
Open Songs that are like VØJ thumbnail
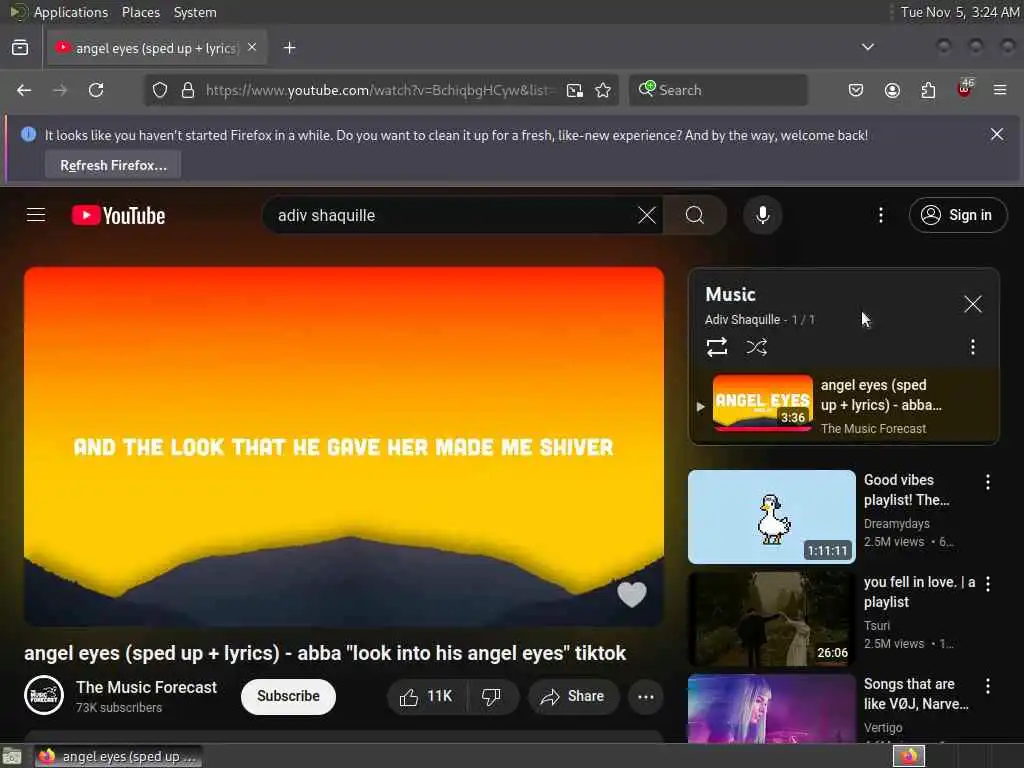(x=771, y=709)
